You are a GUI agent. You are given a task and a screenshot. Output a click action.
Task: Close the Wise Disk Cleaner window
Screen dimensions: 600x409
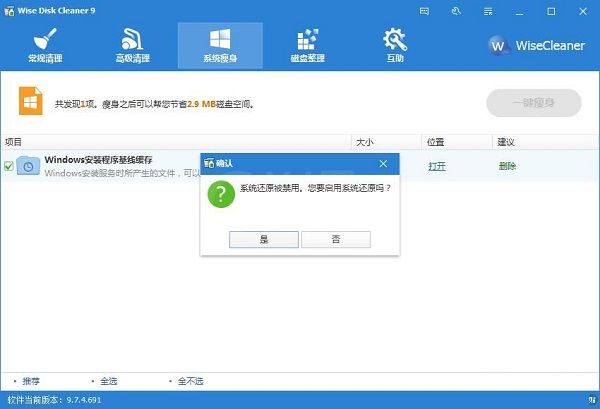(x=583, y=11)
